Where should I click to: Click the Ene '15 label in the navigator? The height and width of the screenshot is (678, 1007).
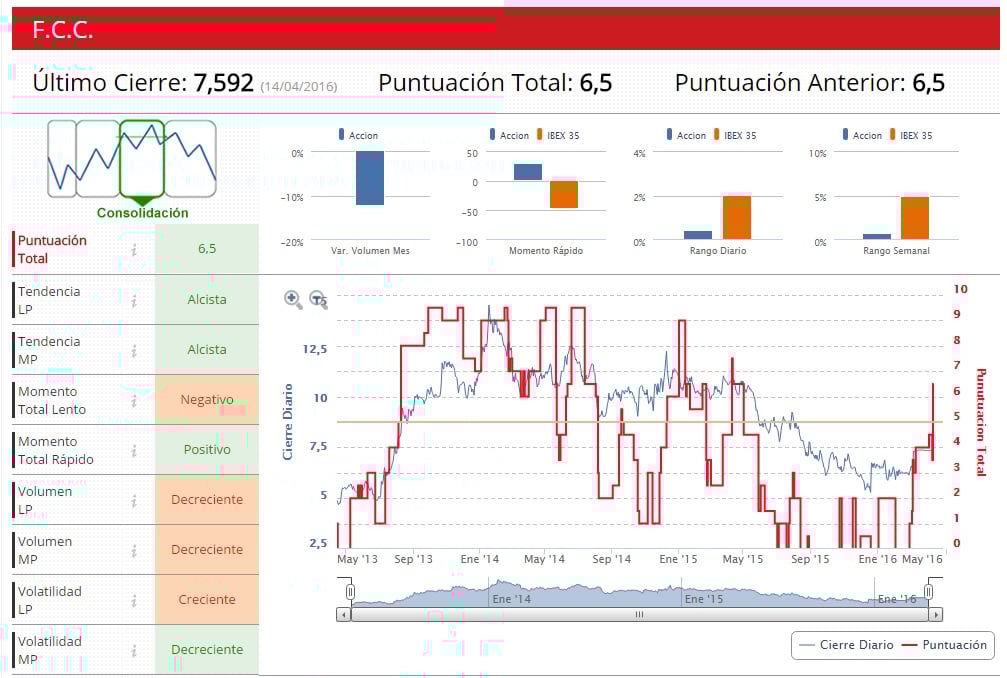coord(703,599)
